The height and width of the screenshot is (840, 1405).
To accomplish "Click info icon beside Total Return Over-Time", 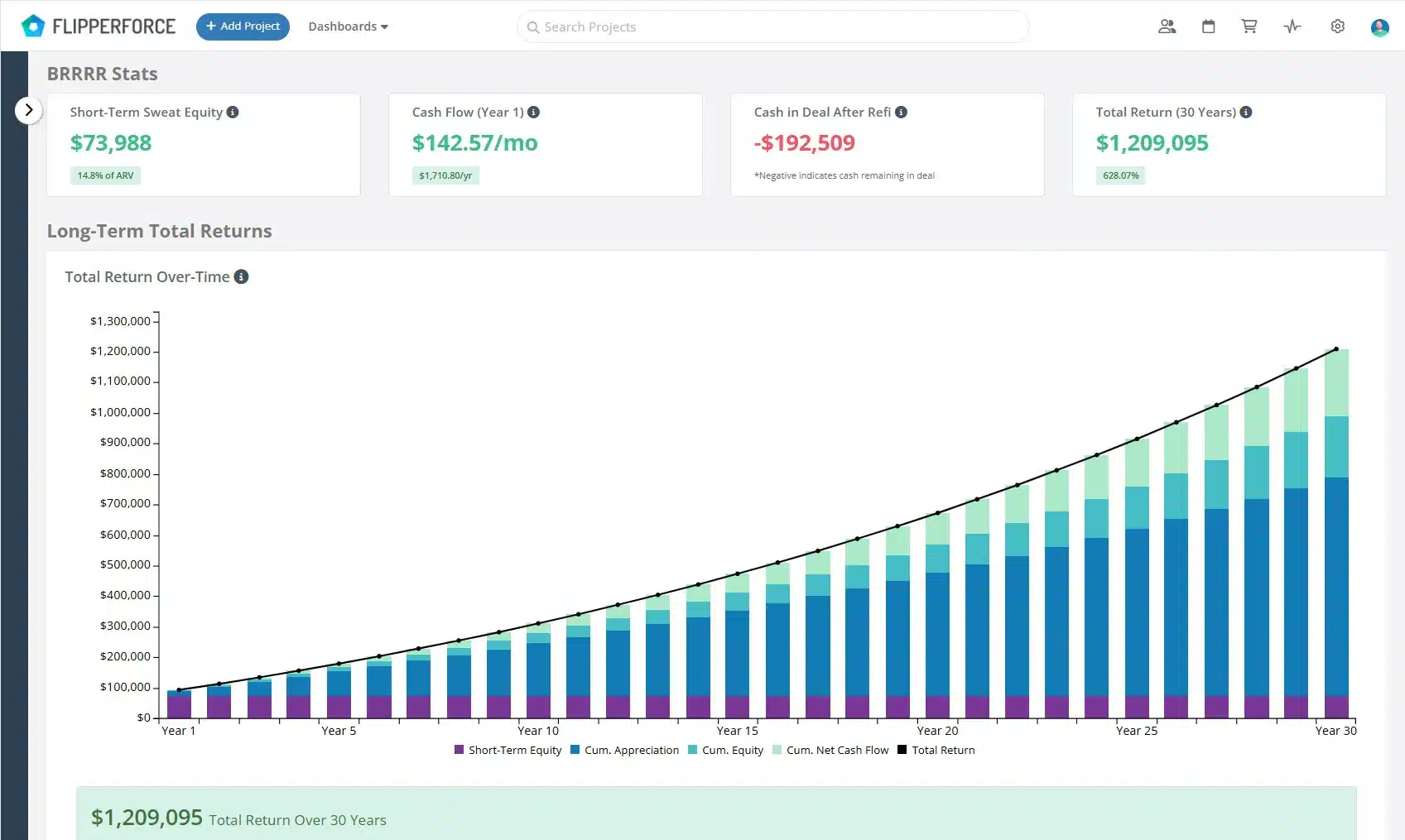I will (241, 276).
